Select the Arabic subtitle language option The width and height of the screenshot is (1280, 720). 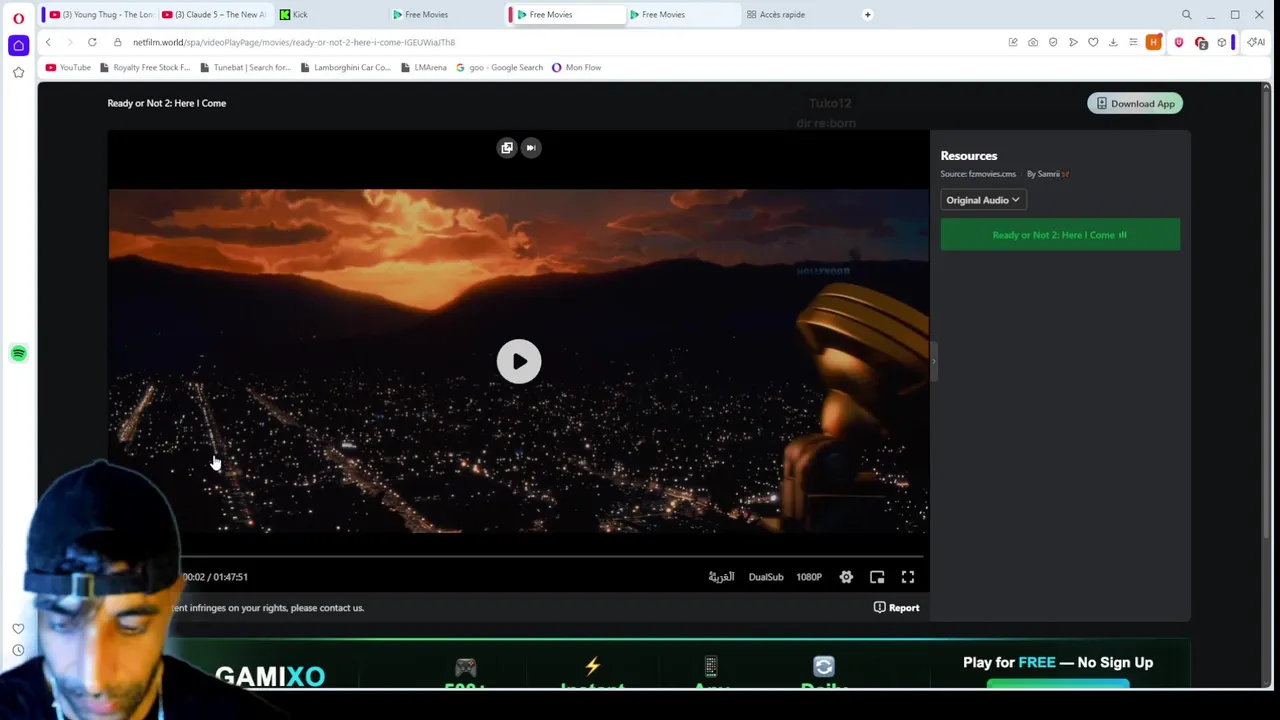pos(721,577)
